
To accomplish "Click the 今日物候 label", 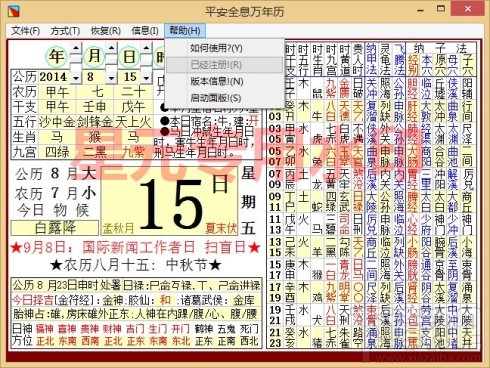I will [53, 210].
